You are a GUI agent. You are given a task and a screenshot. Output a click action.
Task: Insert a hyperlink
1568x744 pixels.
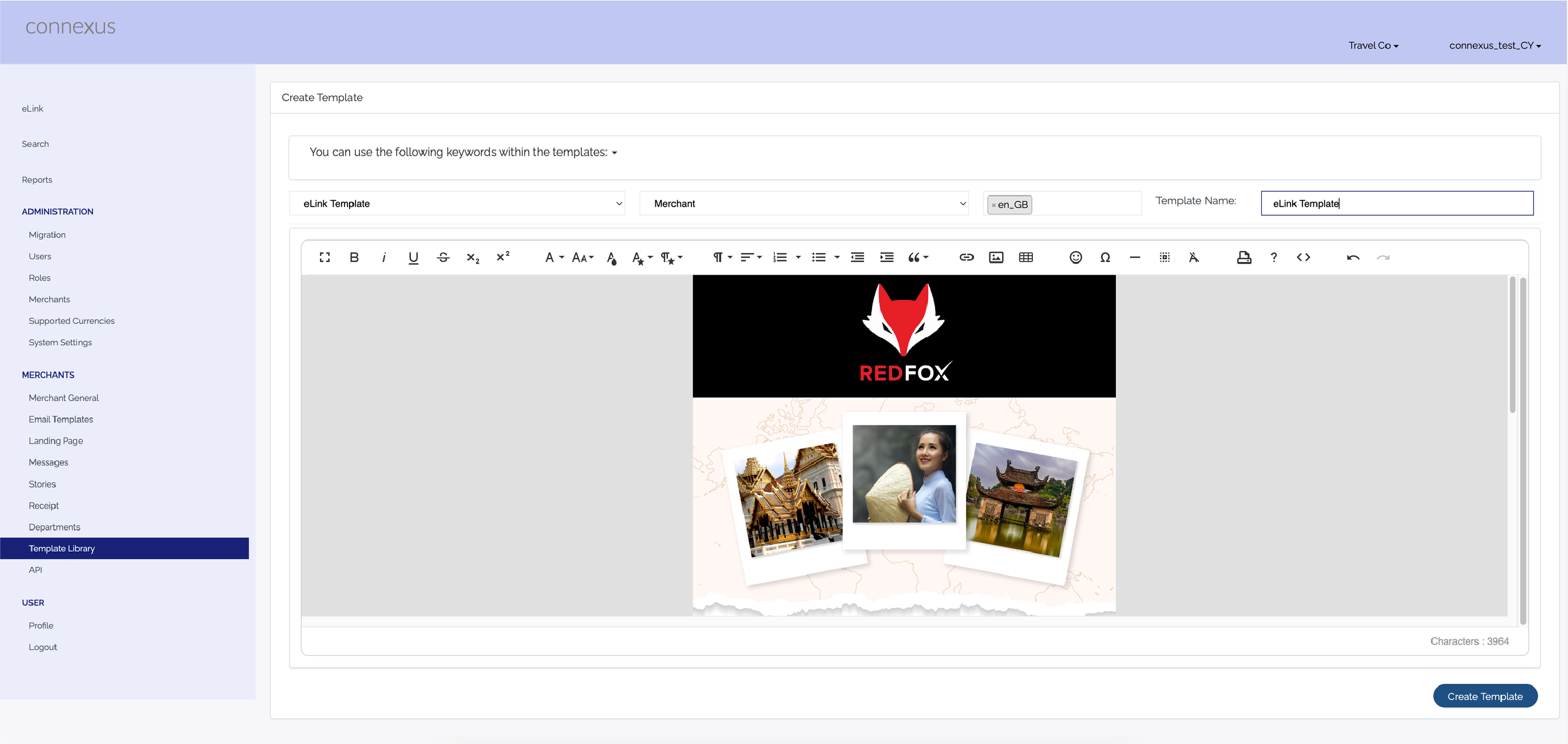967,258
